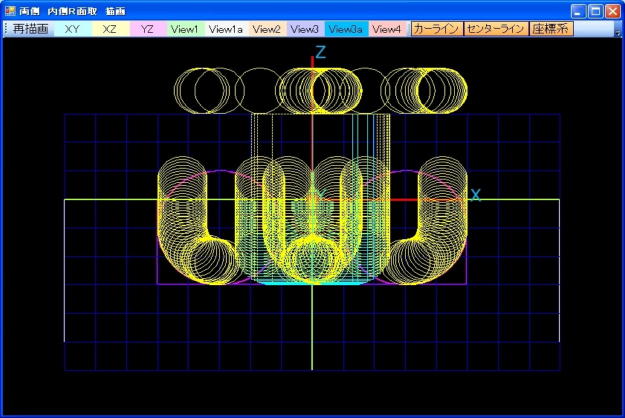The height and width of the screenshot is (418, 625).
Task: Expand the toolbar overflow arrow
Action: (x=617, y=32)
